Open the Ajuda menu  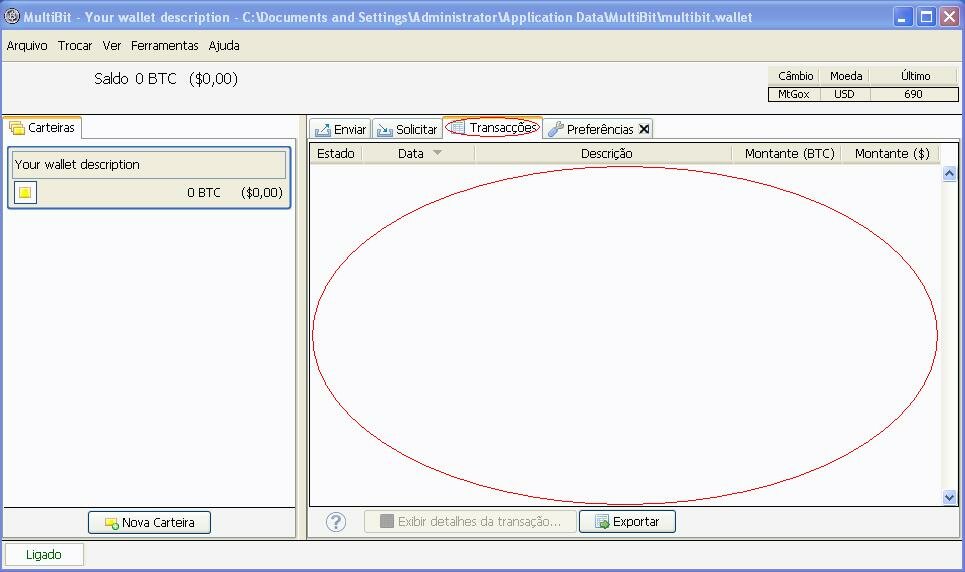(x=224, y=46)
